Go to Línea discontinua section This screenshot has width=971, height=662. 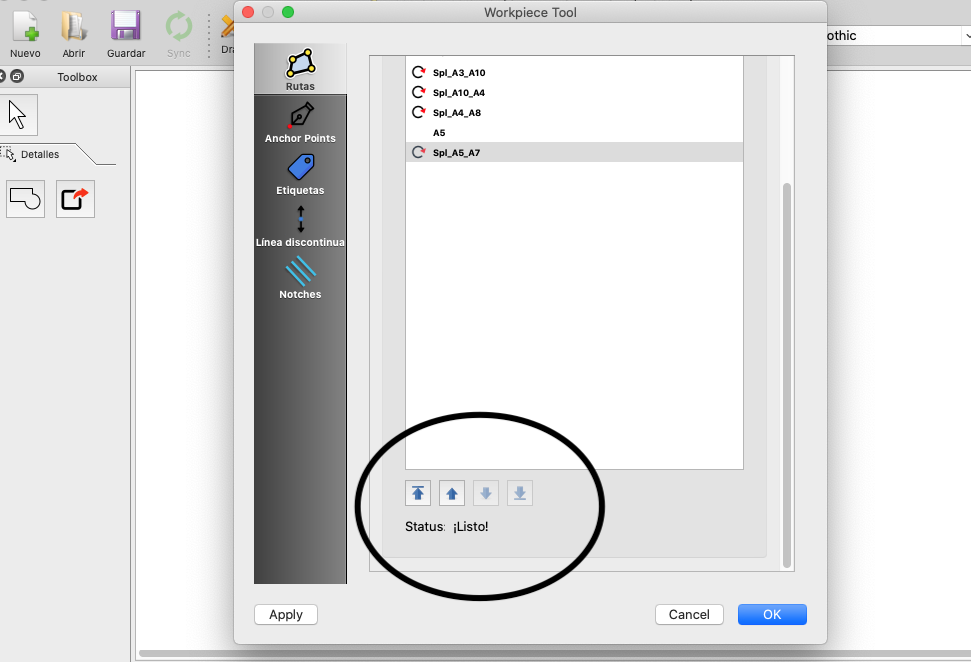point(300,226)
